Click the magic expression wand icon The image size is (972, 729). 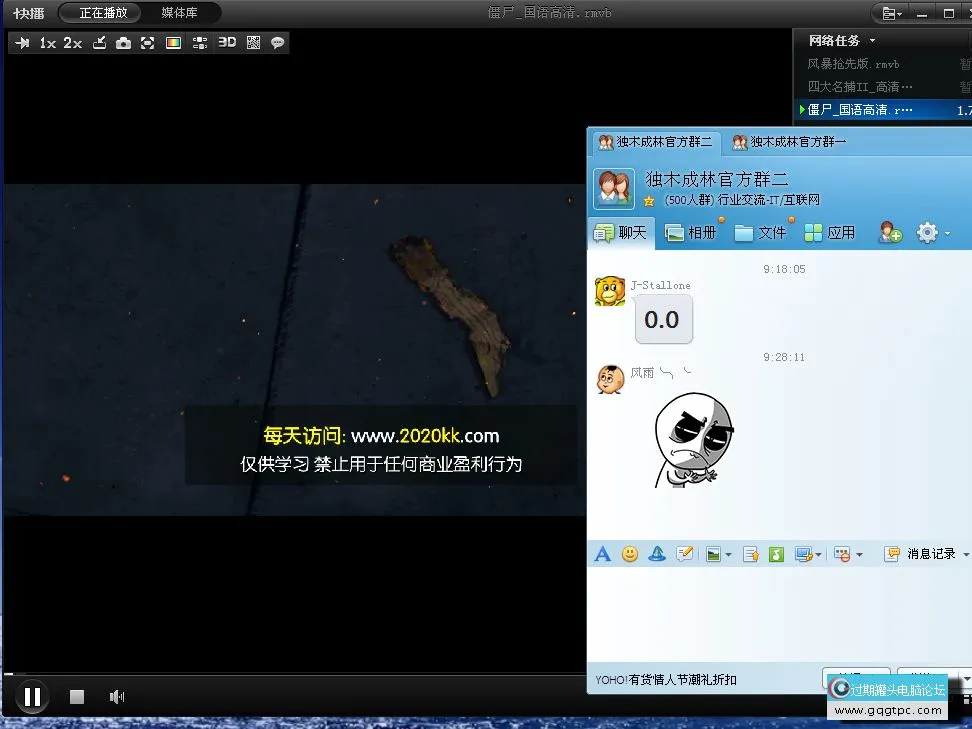656,553
